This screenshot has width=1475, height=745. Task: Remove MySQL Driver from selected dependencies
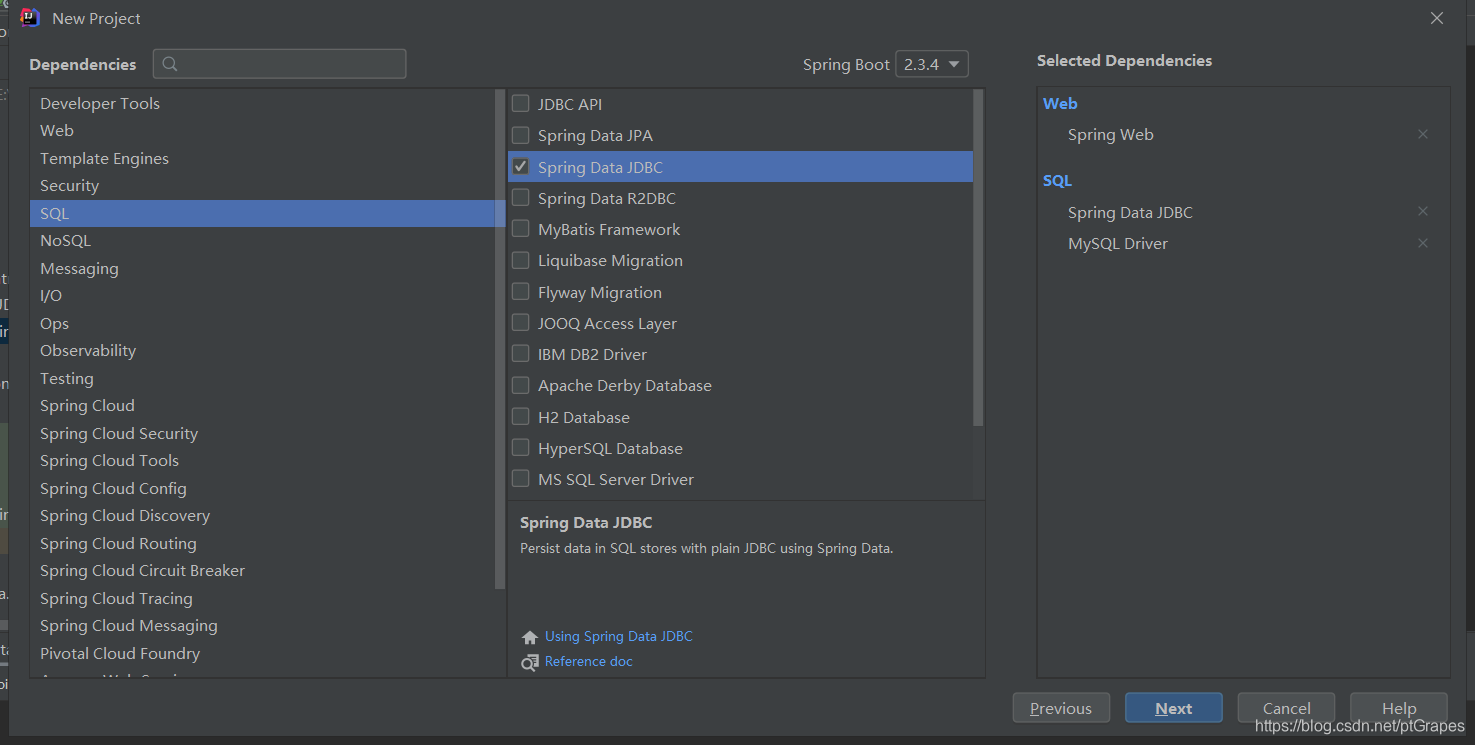click(x=1422, y=243)
